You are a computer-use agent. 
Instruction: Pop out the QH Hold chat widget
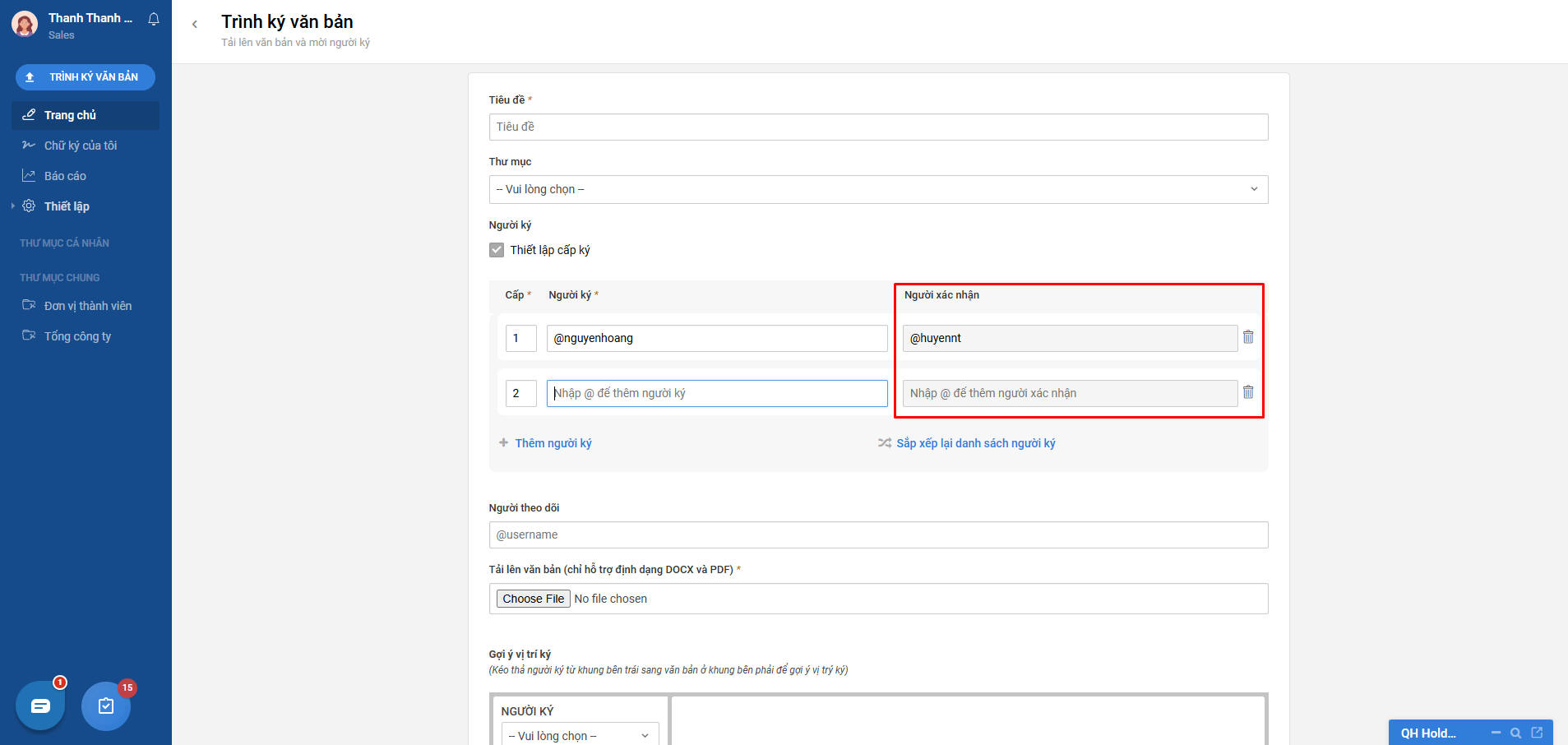click(x=1537, y=733)
